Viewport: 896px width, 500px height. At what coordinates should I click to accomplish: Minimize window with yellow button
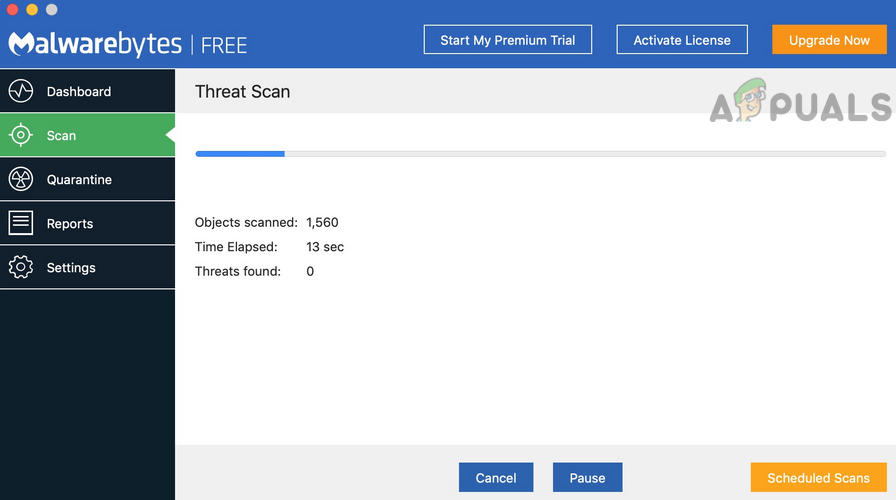(x=32, y=9)
